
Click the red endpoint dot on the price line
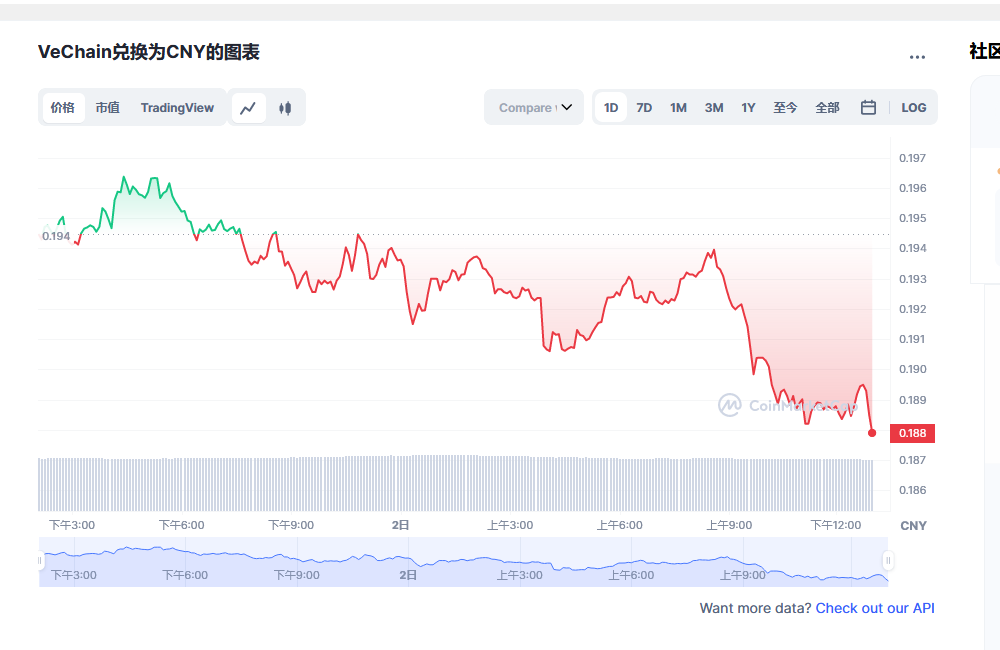pyautogui.click(x=872, y=433)
